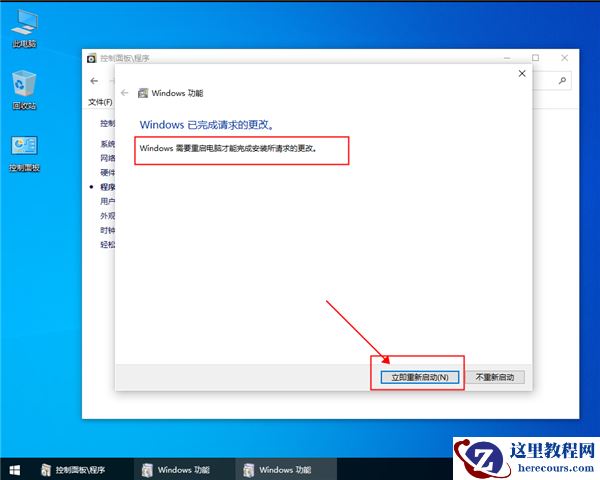Open the Control Panel desktop icon

(24, 154)
